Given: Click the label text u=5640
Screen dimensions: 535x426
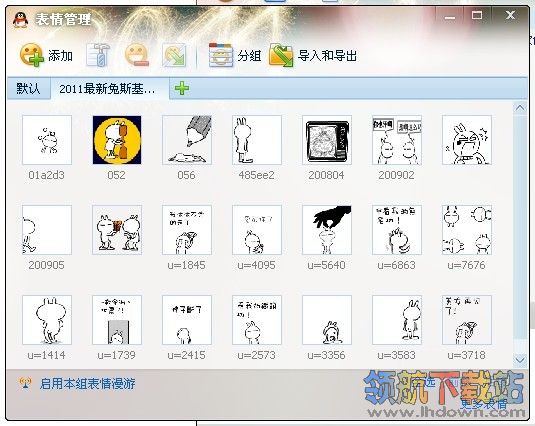Looking at the screenshot, I should click(327, 265).
